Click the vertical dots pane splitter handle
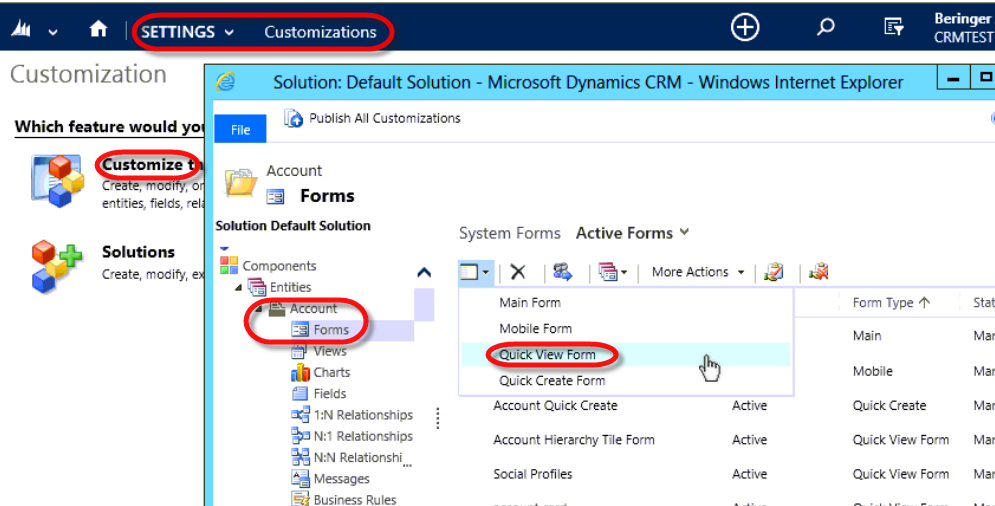Image resolution: width=995 pixels, height=506 pixels. (437, 418)
